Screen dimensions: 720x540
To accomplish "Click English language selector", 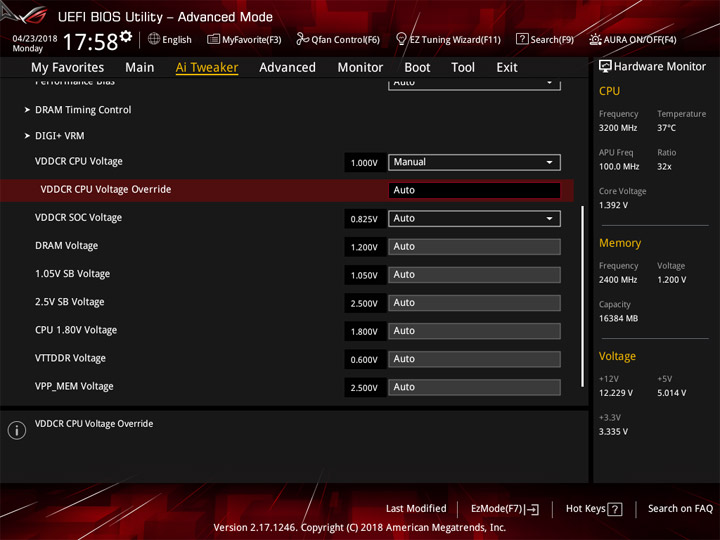I will point(177,39).
